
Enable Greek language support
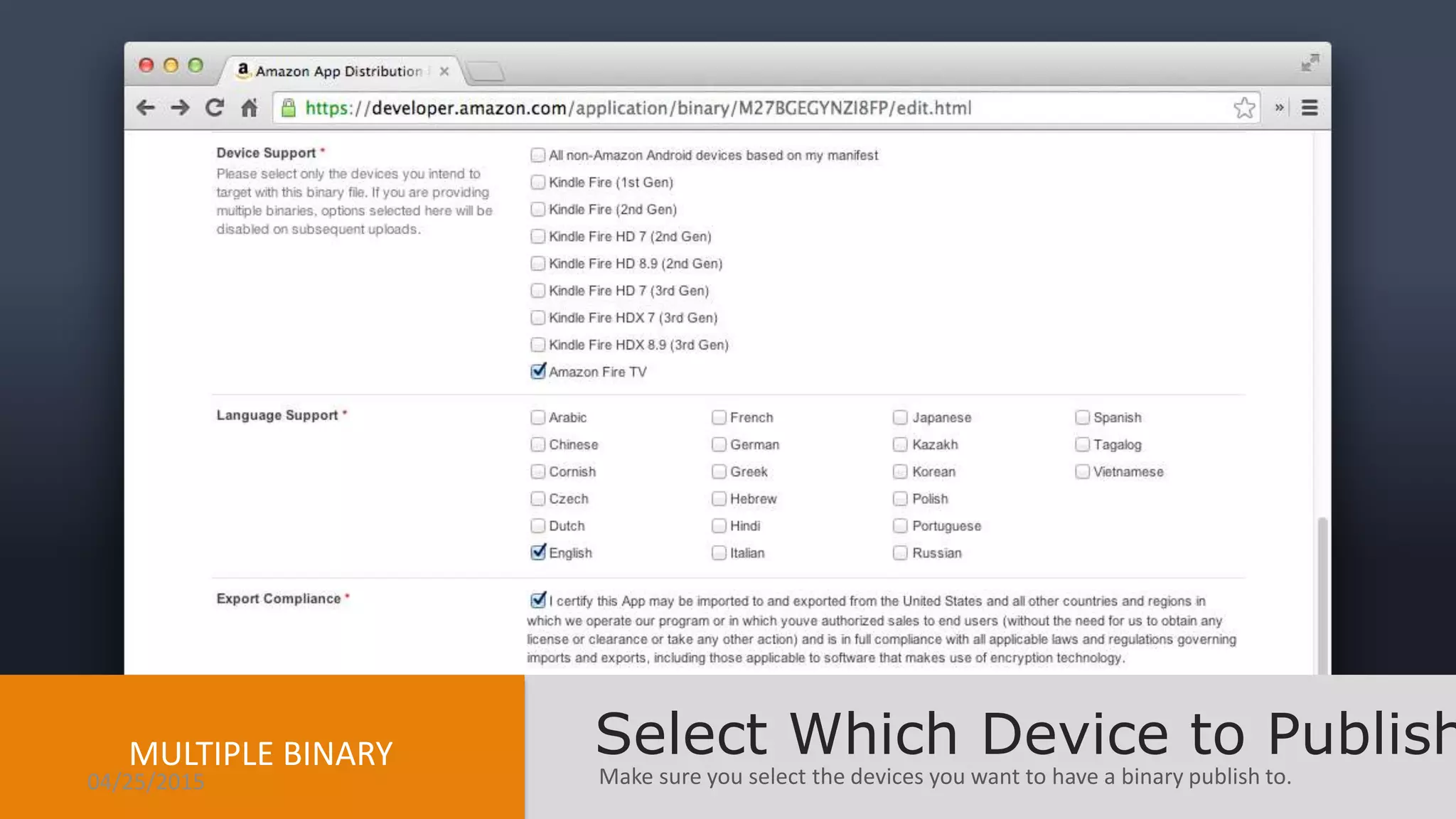719,471
